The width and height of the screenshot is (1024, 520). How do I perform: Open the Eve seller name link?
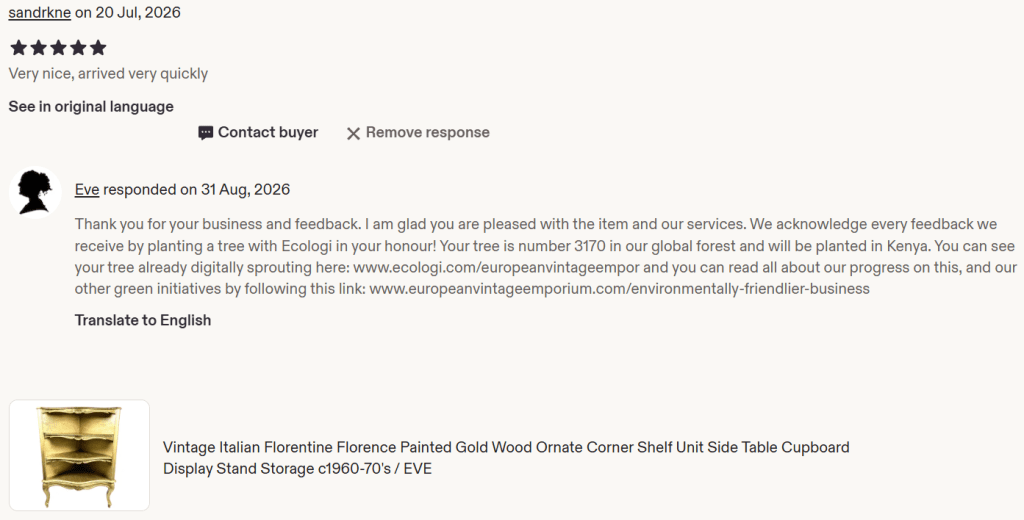(x=87, y=189)
